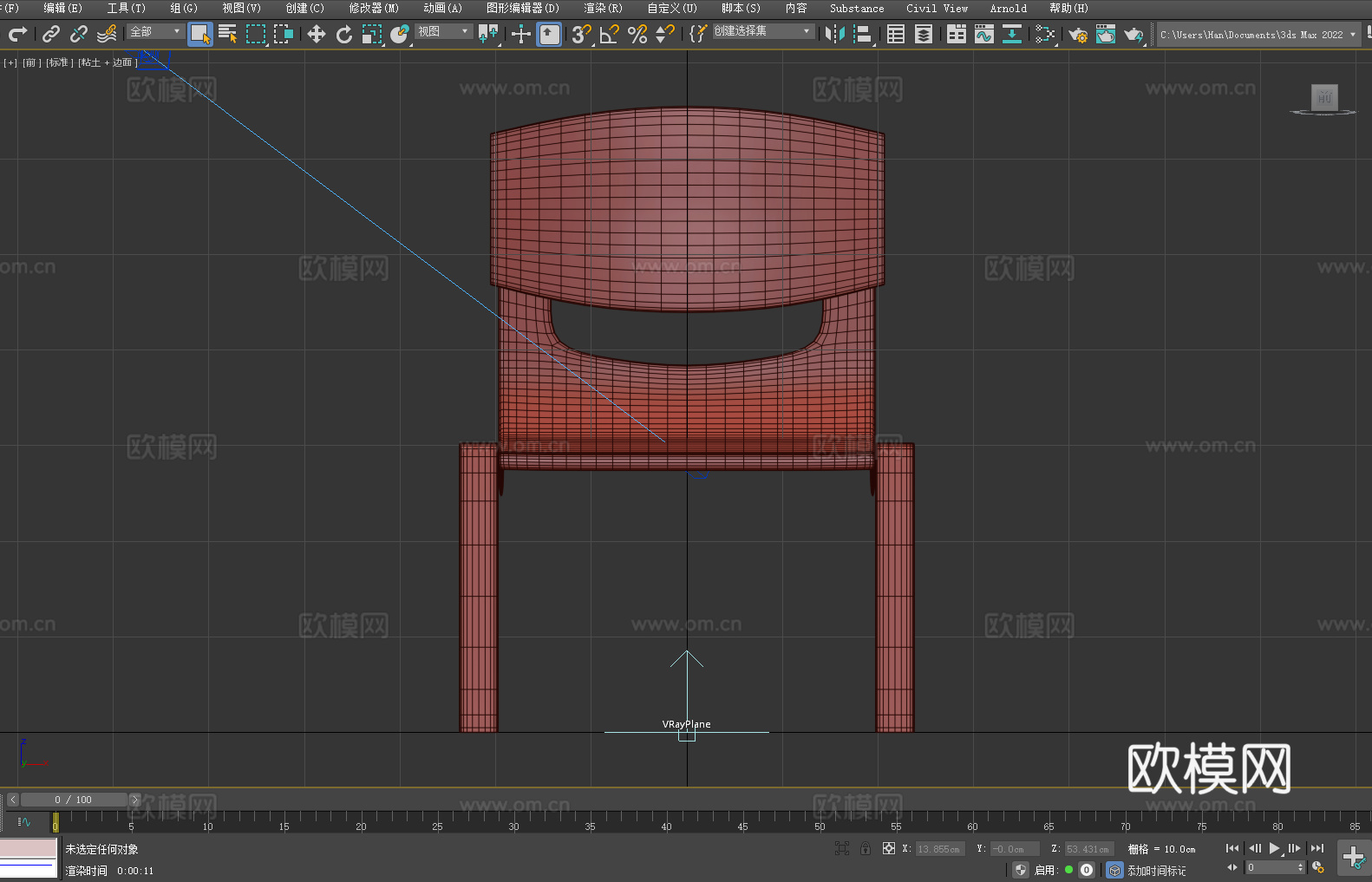Open the 工具(T) menu
1372x882 pixels.
[x=127, y=8]
